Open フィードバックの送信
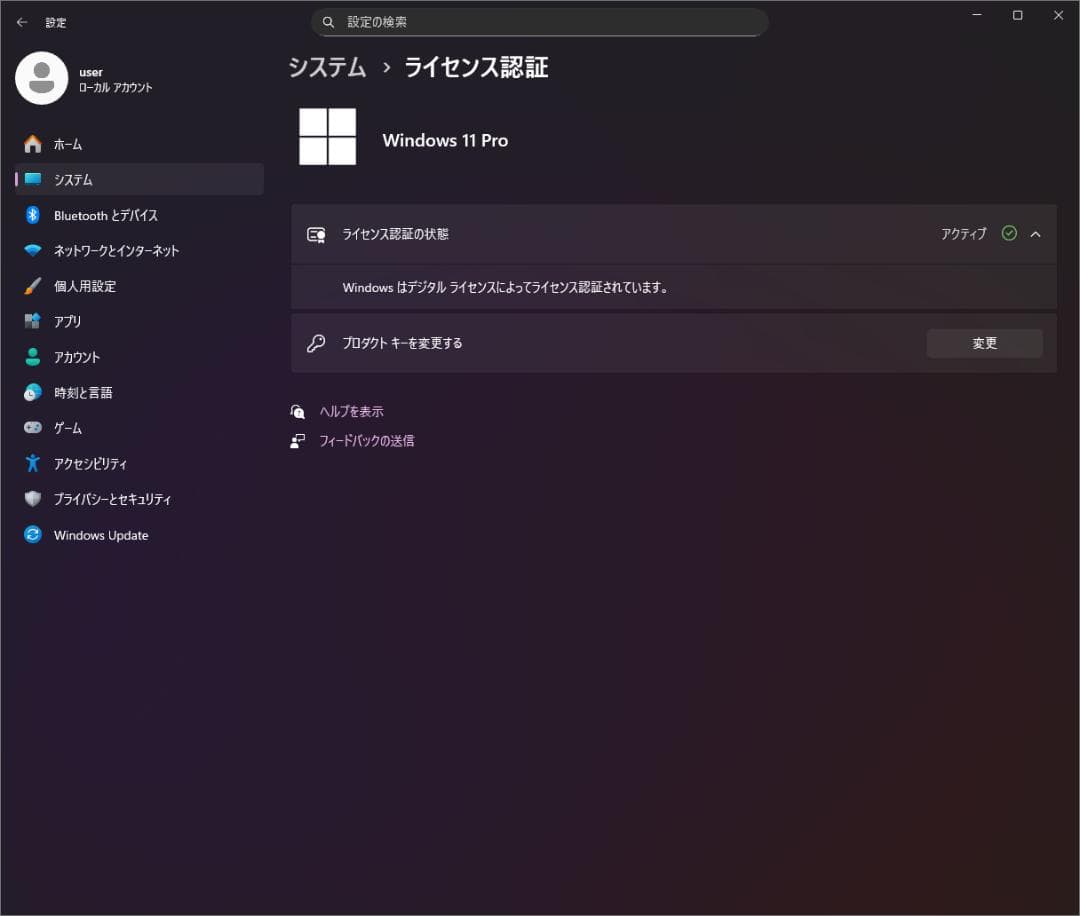 366,440
